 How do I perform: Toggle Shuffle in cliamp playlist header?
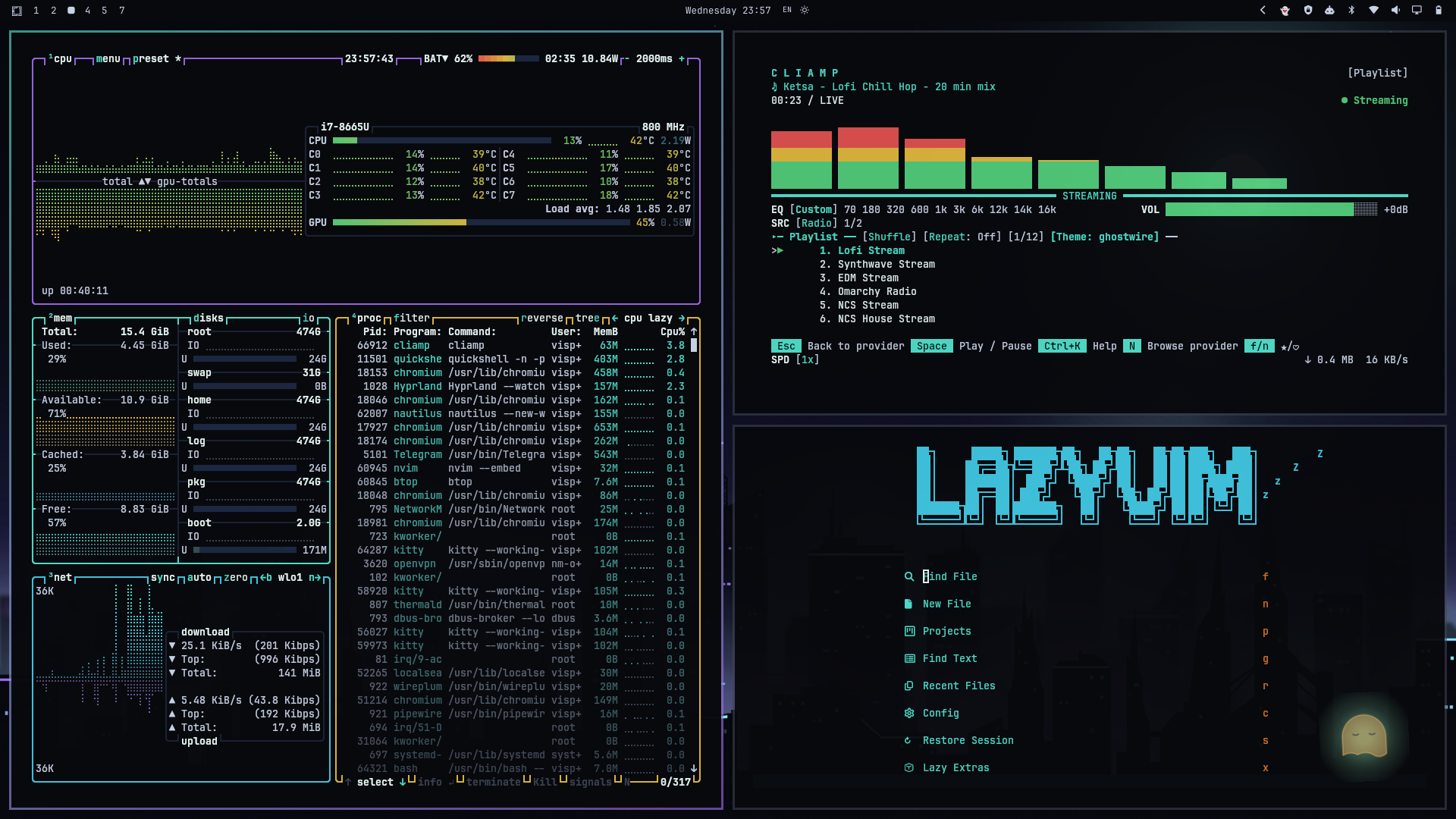tap(889, 237)
